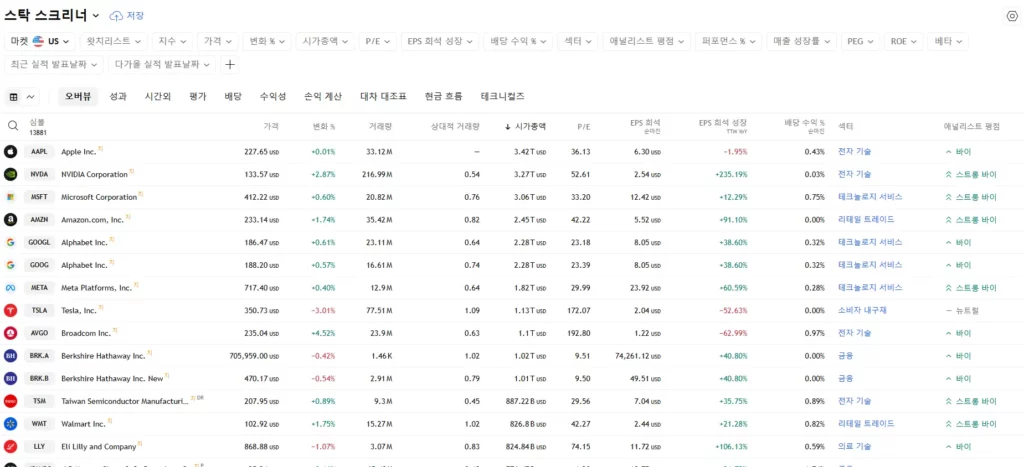1024x467 pixels.
Task: Switch to the 시간외 tab
Action: tap(157, 97)
